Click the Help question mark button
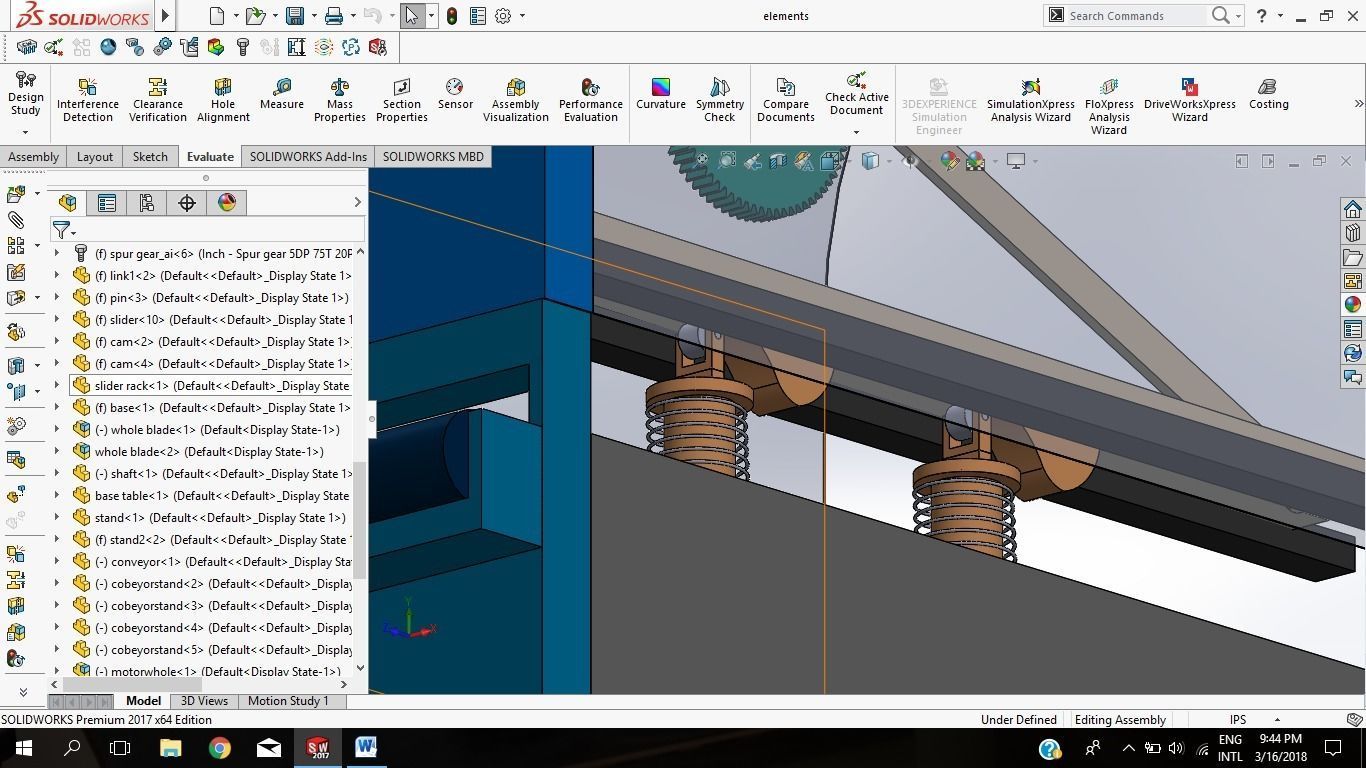 tap(1262, 16)
